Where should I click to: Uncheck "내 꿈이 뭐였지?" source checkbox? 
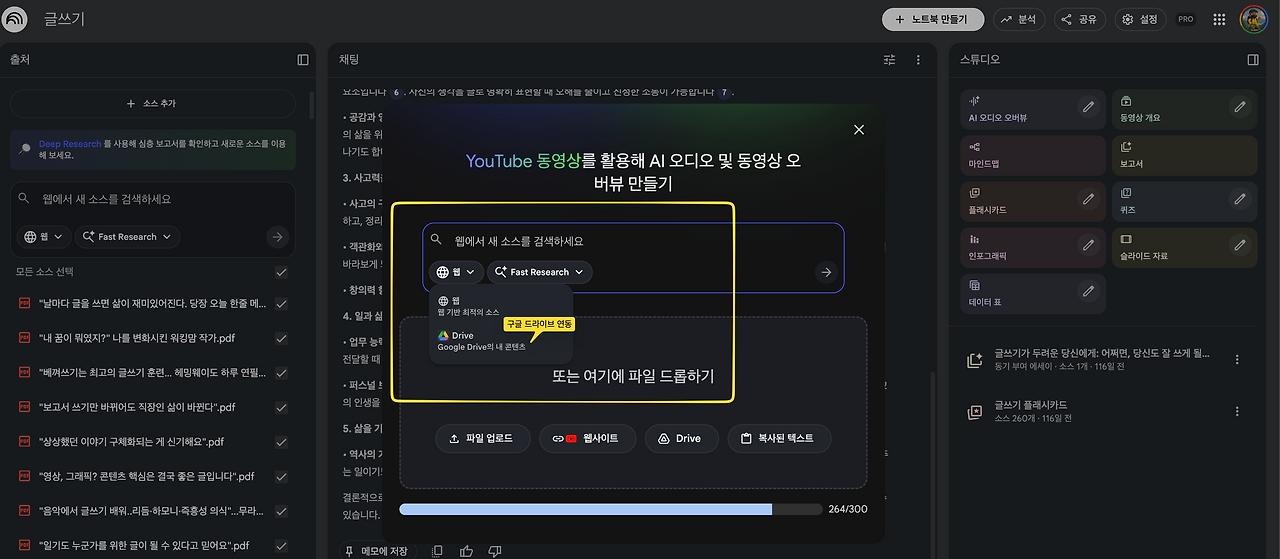click(281, 338)
